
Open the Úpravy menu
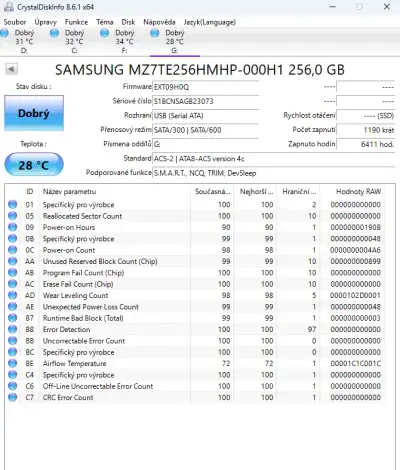point(46,22)
